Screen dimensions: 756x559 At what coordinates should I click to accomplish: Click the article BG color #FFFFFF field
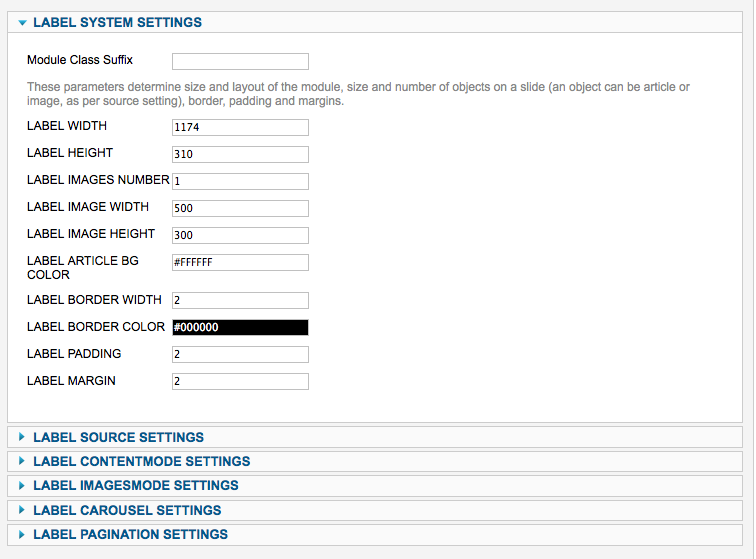click(x=240, y=262)
